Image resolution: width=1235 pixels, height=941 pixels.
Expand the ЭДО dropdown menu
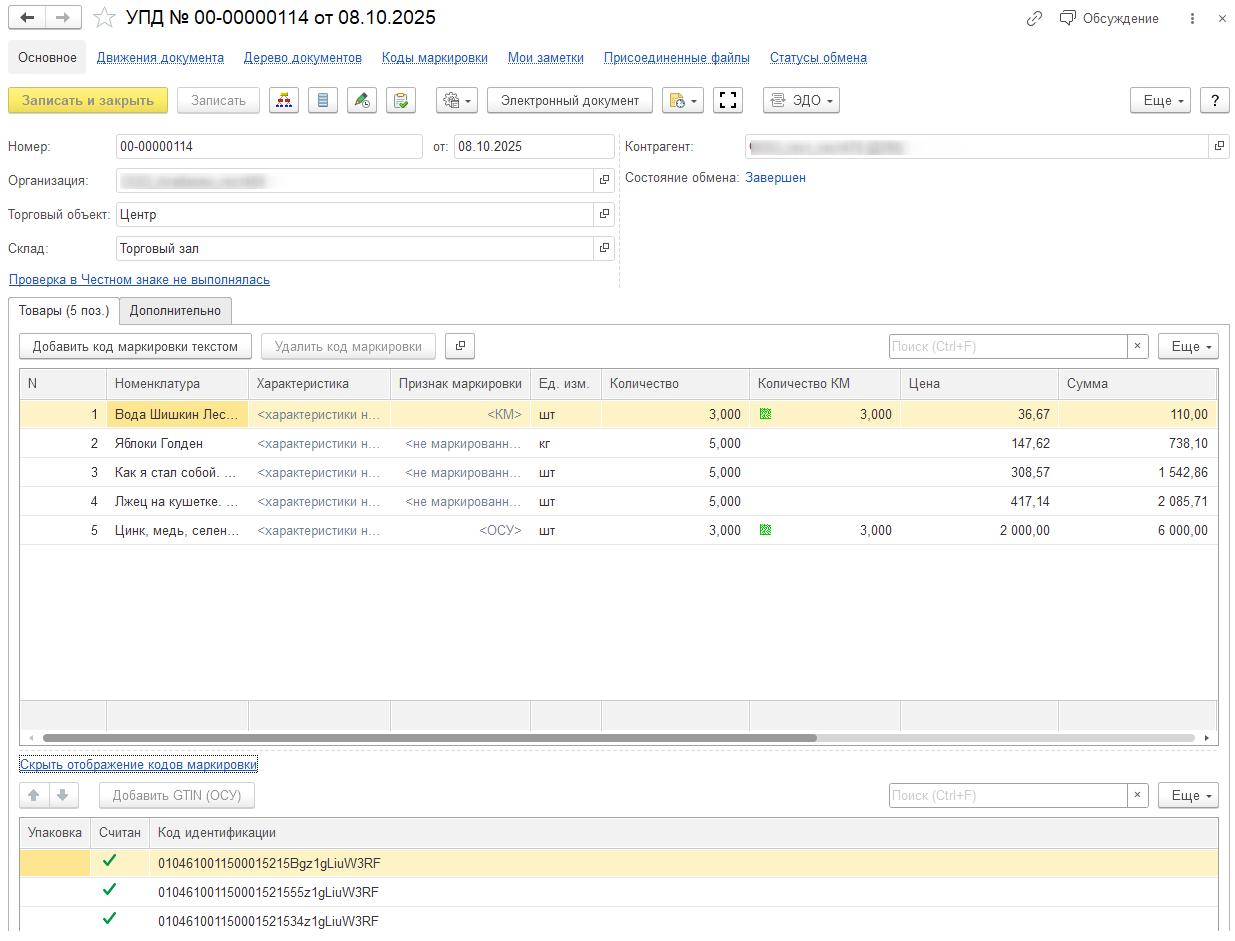pyautogui.click(x=801, y=100)
